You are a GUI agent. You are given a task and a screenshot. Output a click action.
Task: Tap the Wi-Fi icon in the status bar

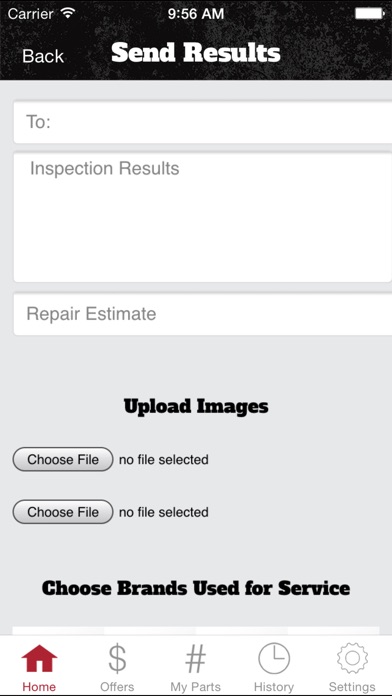[x=68, y=13]
